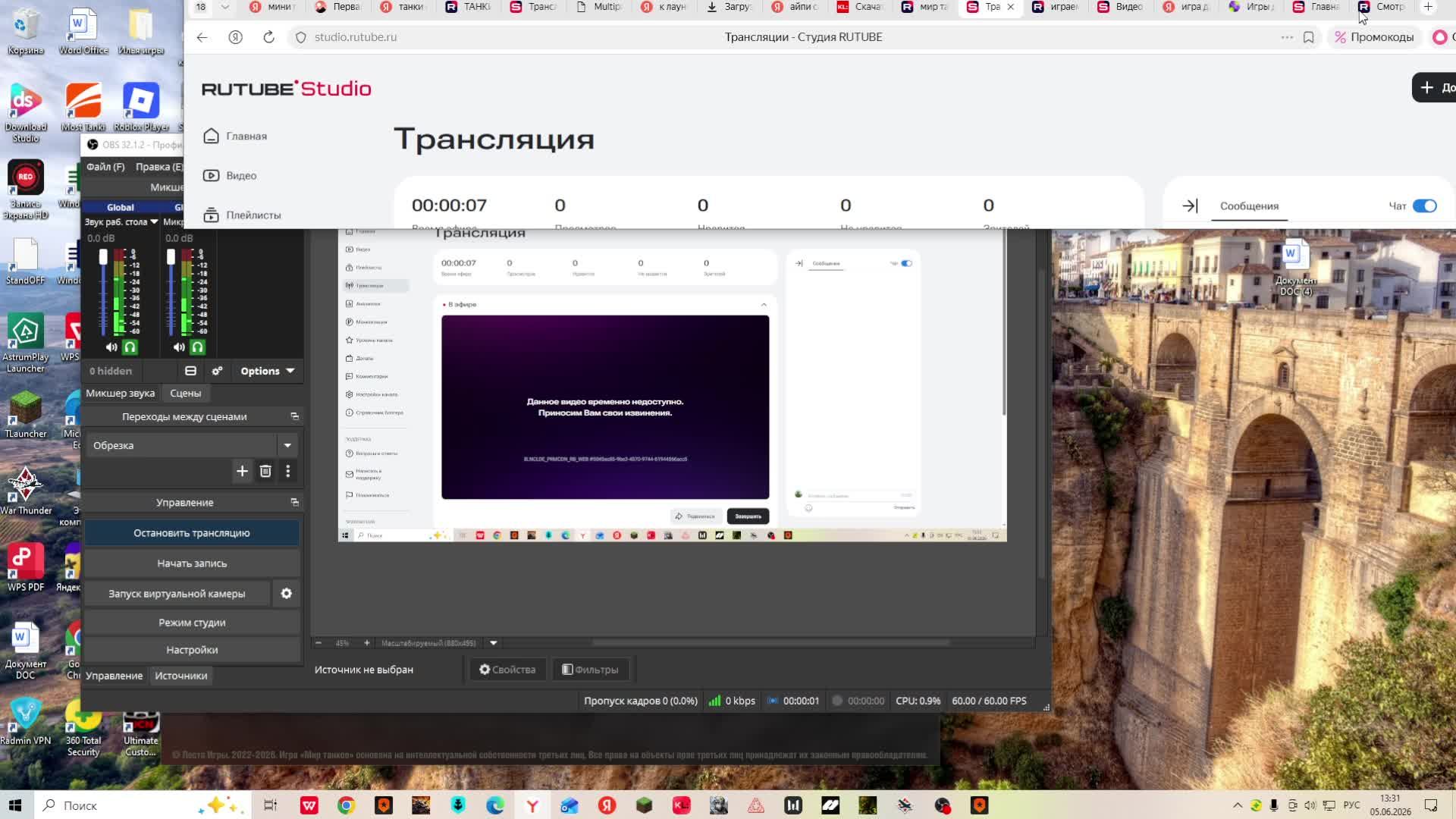Undock the Управление panel
The image size is (1456, 819).
[x=295, y=502]
